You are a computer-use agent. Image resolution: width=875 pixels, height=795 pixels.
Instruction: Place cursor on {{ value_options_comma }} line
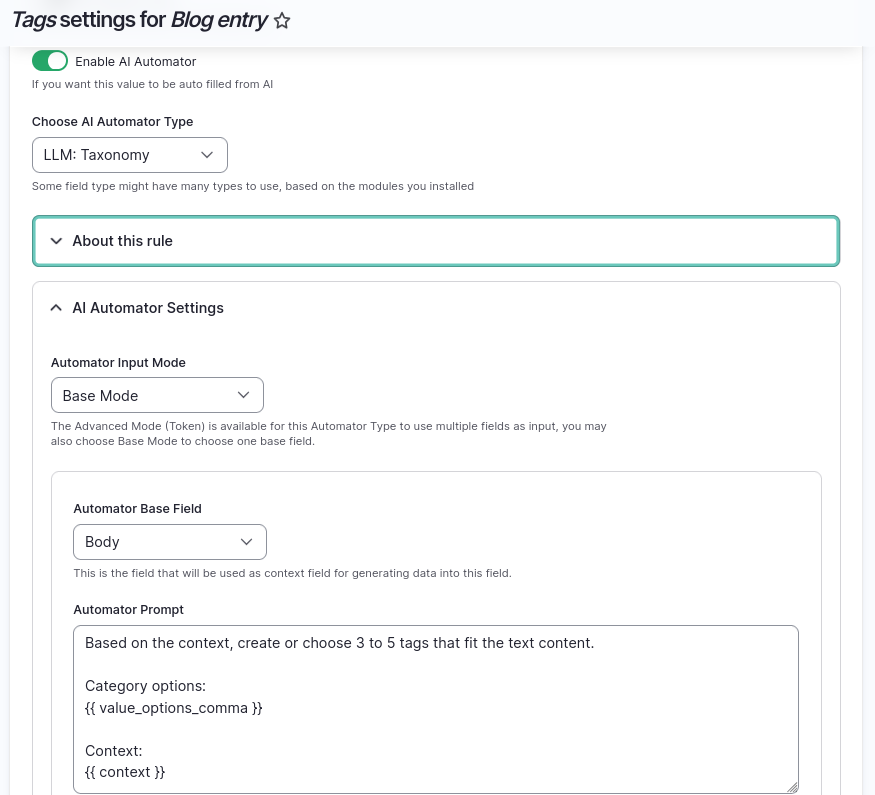click(174, 708)
